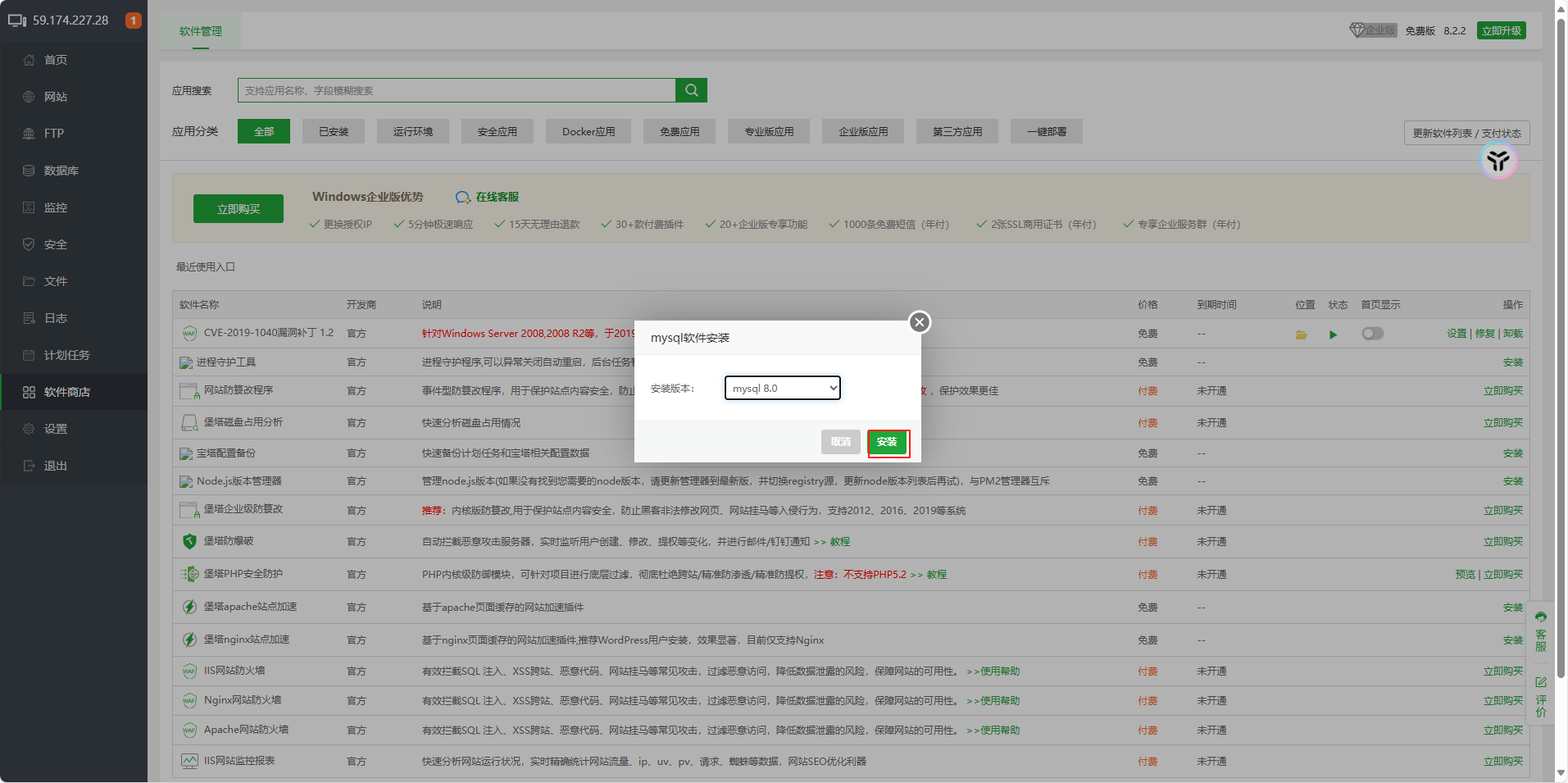Click the notification badge next to IP

pyautogui.click(x=133, y=20)
